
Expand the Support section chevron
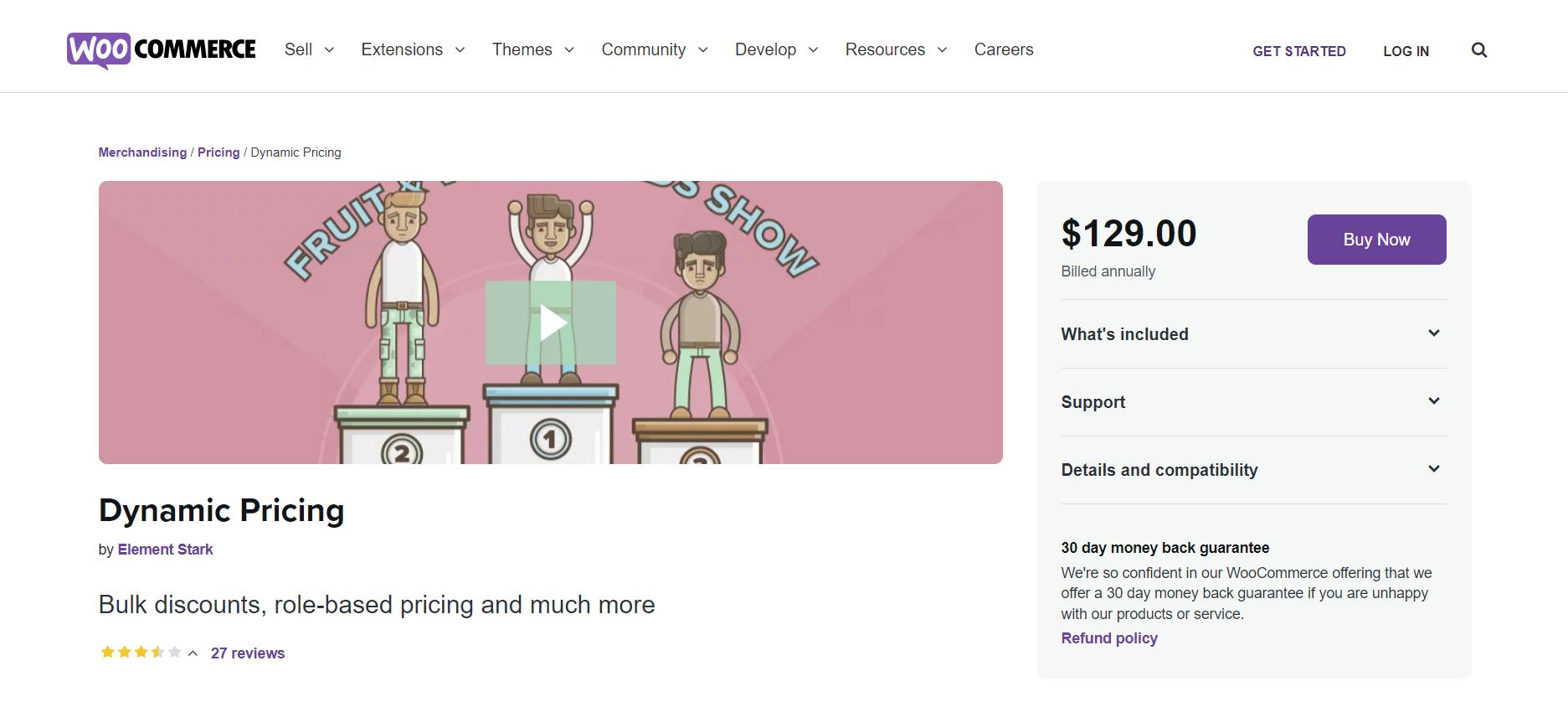coord(1434,401)
